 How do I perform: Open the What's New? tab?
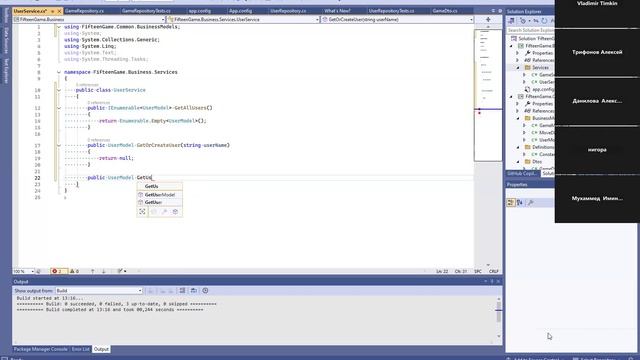pyautogui.click(x=337, y=11)
